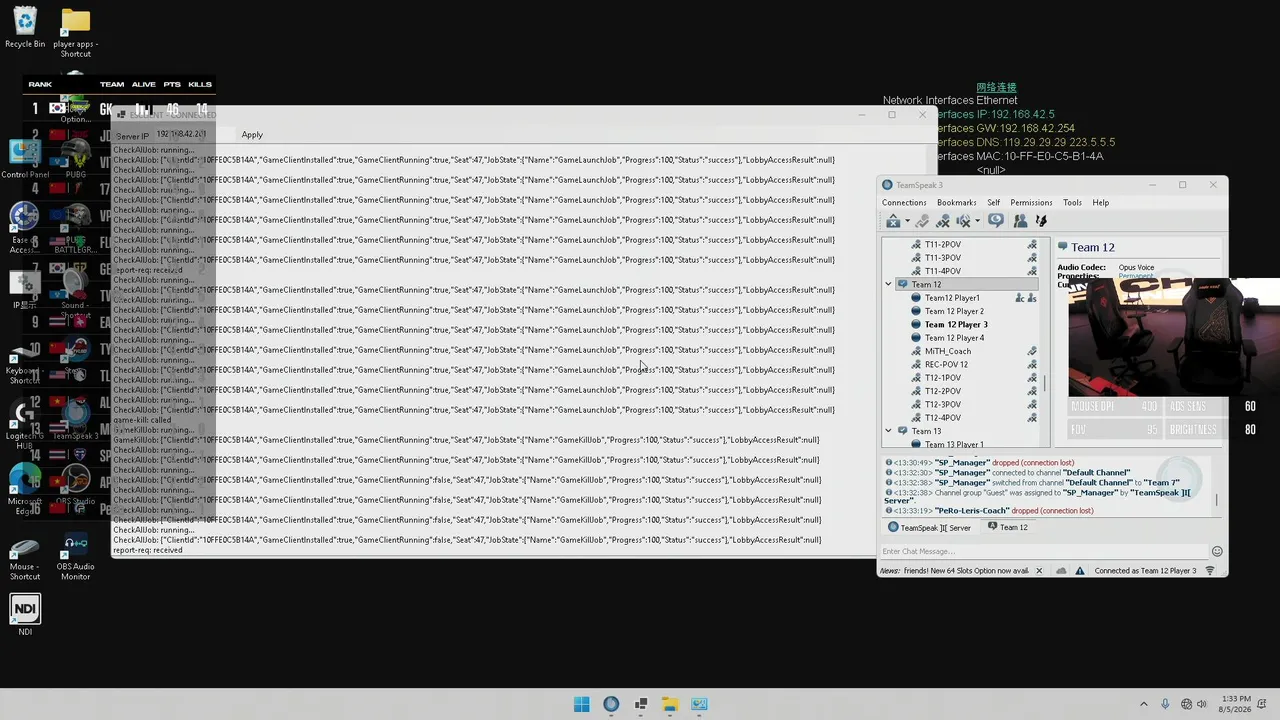Click the Windows Start button
Screen dimensions: 1280x720
[582, 704]
